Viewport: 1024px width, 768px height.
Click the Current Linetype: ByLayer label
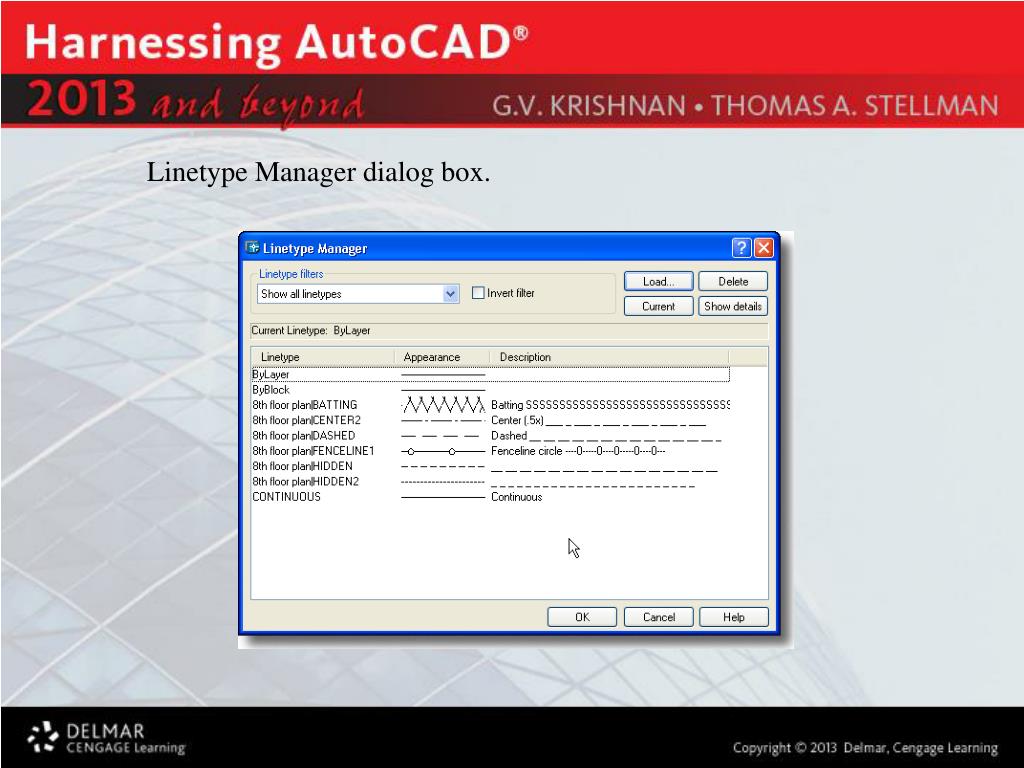point(311,330)
